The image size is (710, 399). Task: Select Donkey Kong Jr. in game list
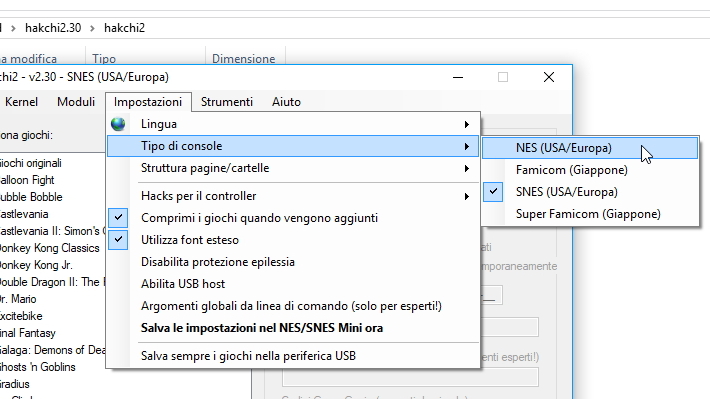click(36, 265)
